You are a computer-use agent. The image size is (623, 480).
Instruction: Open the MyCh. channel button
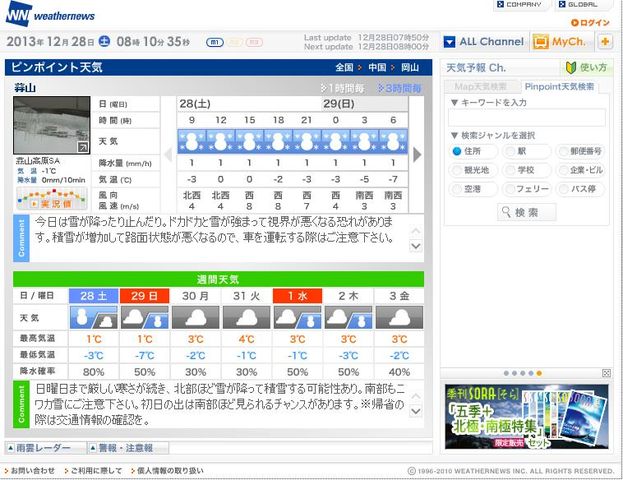click(x=560, y=42)
